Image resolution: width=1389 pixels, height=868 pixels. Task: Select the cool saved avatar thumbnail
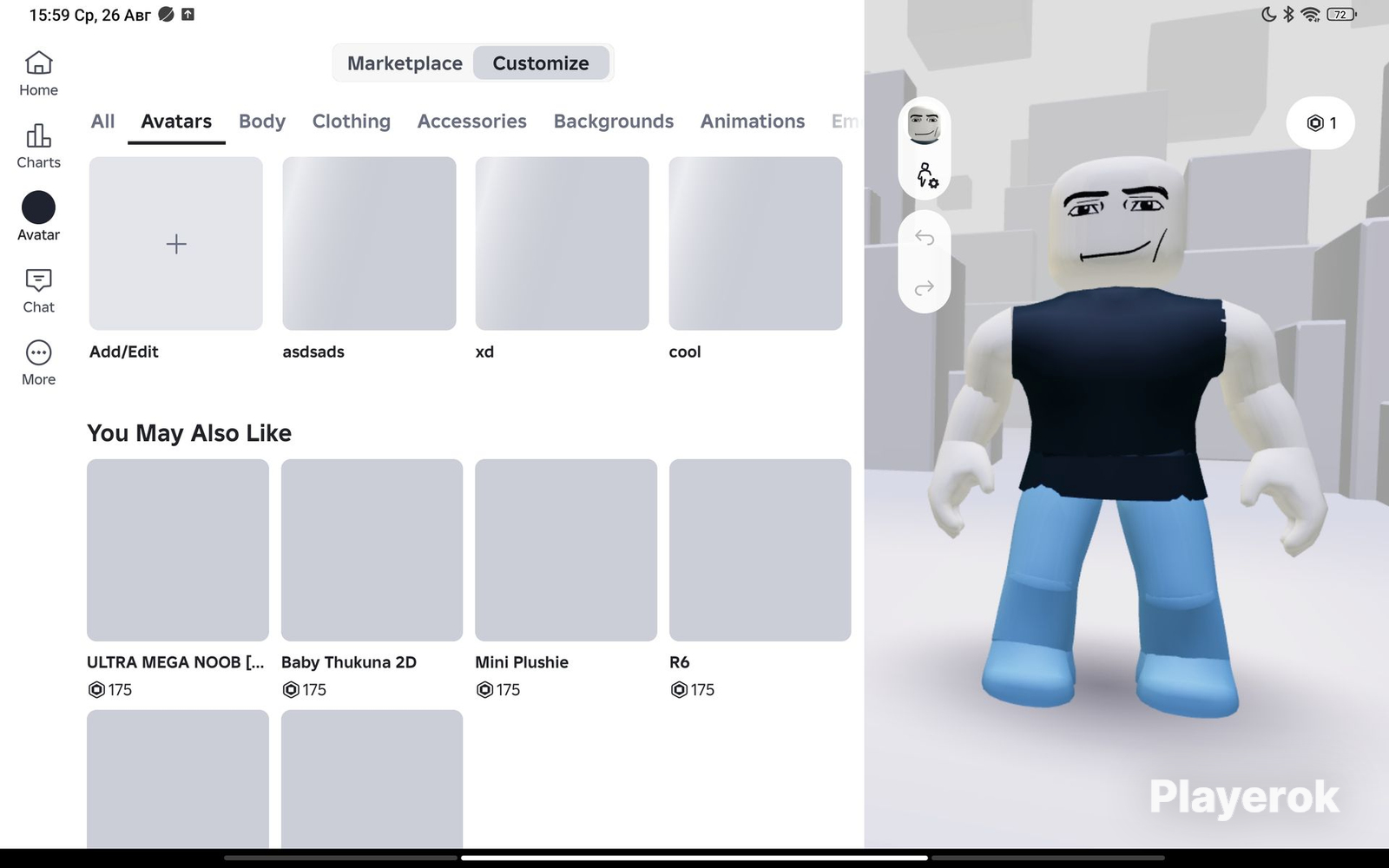point(755,244)
